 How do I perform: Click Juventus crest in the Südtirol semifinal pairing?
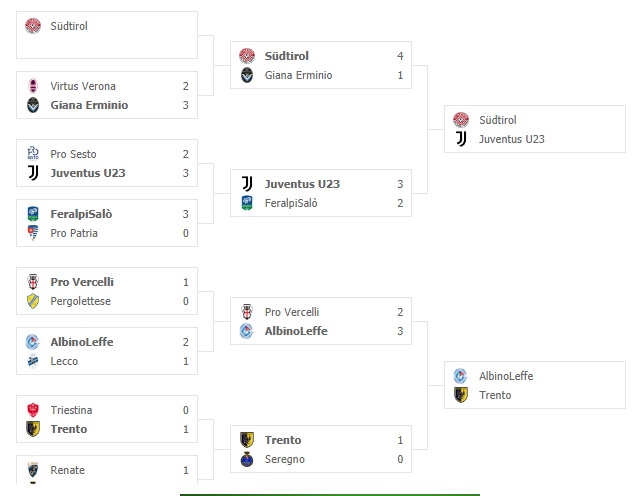click(x=461, y=139)
